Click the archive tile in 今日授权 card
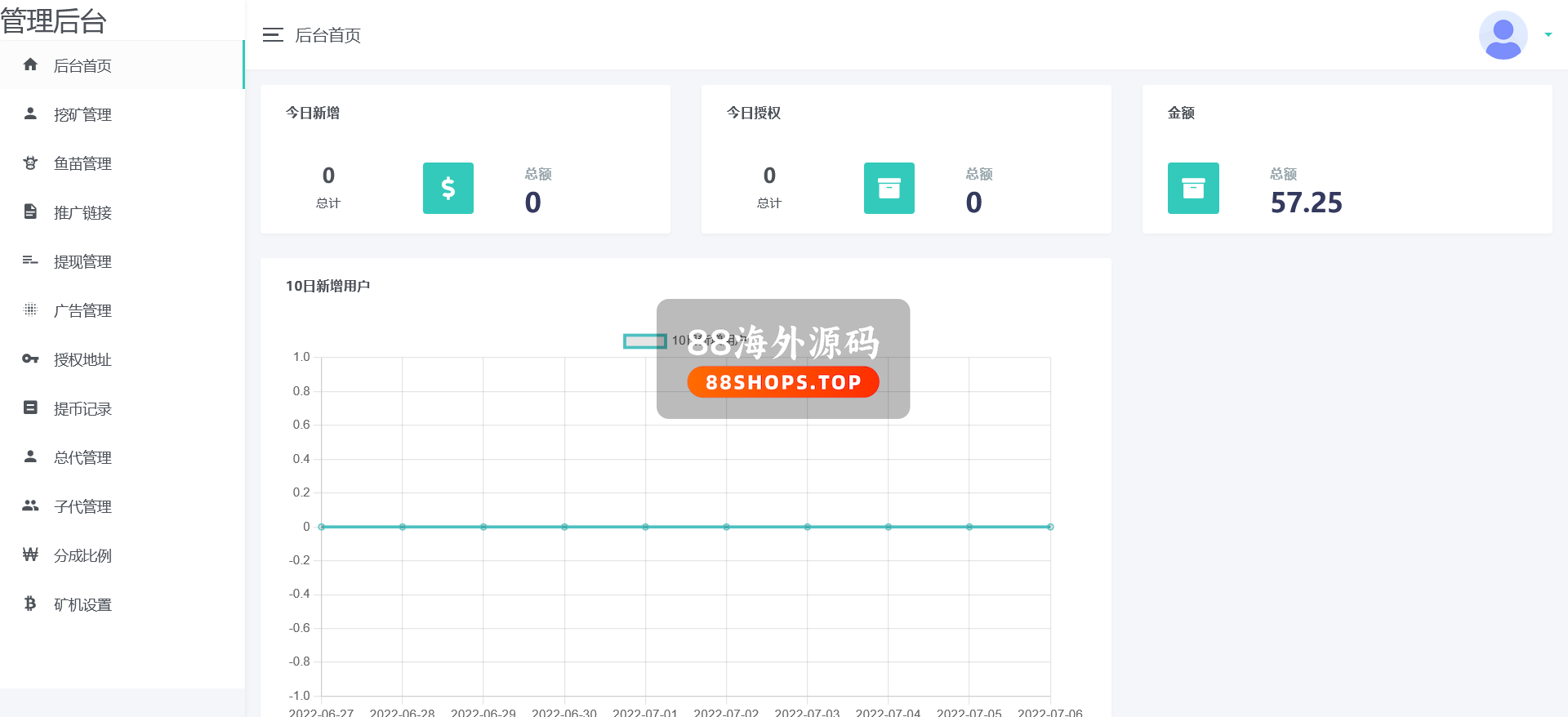 click(x=889, y=189)
